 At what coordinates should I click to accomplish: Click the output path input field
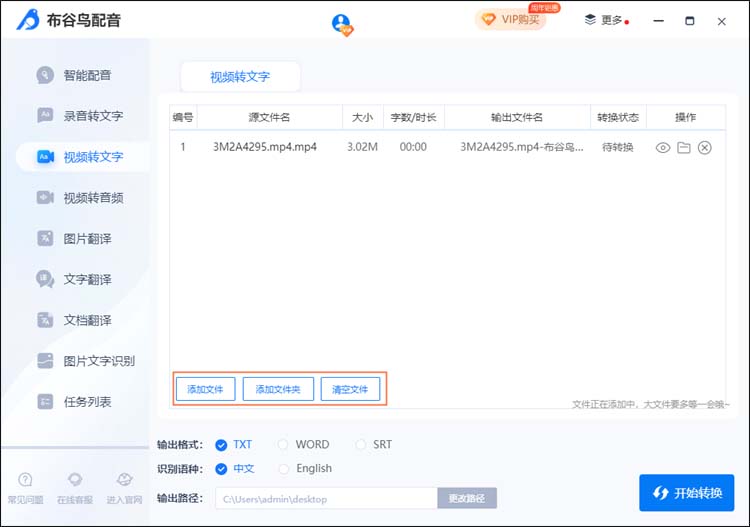(x=326, y=499)
